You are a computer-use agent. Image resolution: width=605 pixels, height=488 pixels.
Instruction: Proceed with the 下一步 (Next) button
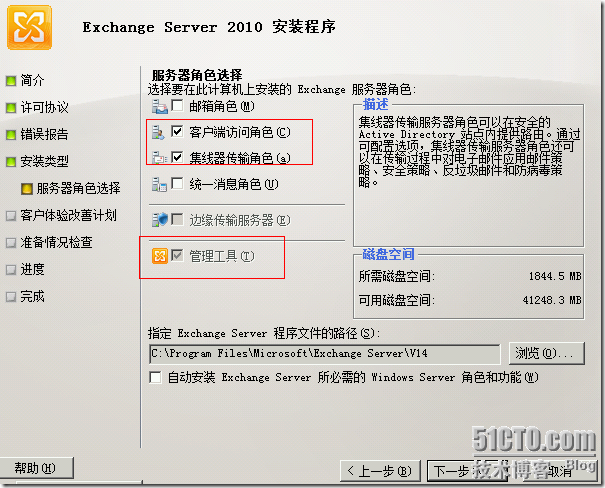[x=467, y=471]
